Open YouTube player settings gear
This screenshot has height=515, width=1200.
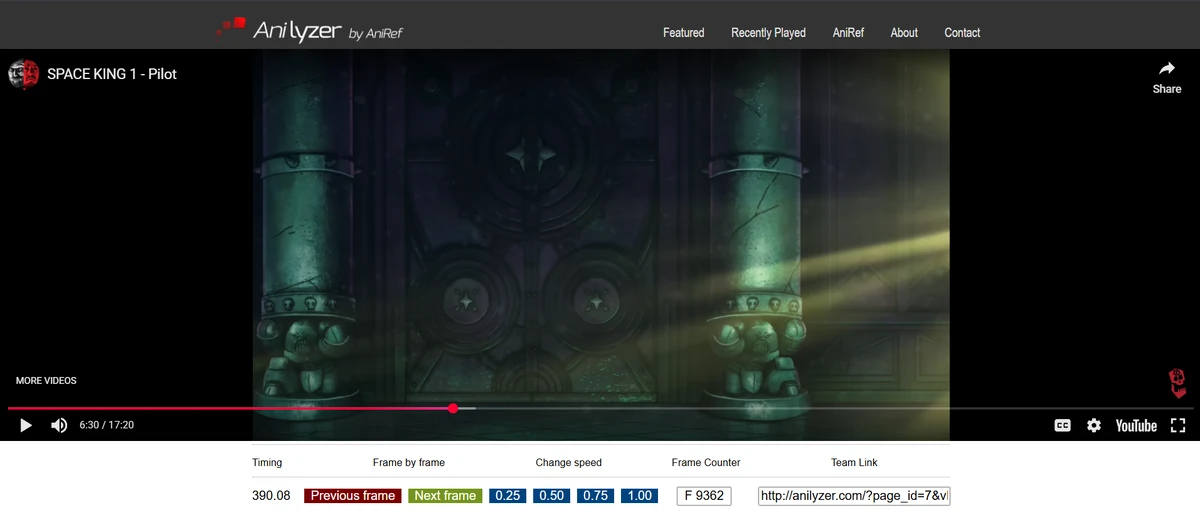(1094, 425)
